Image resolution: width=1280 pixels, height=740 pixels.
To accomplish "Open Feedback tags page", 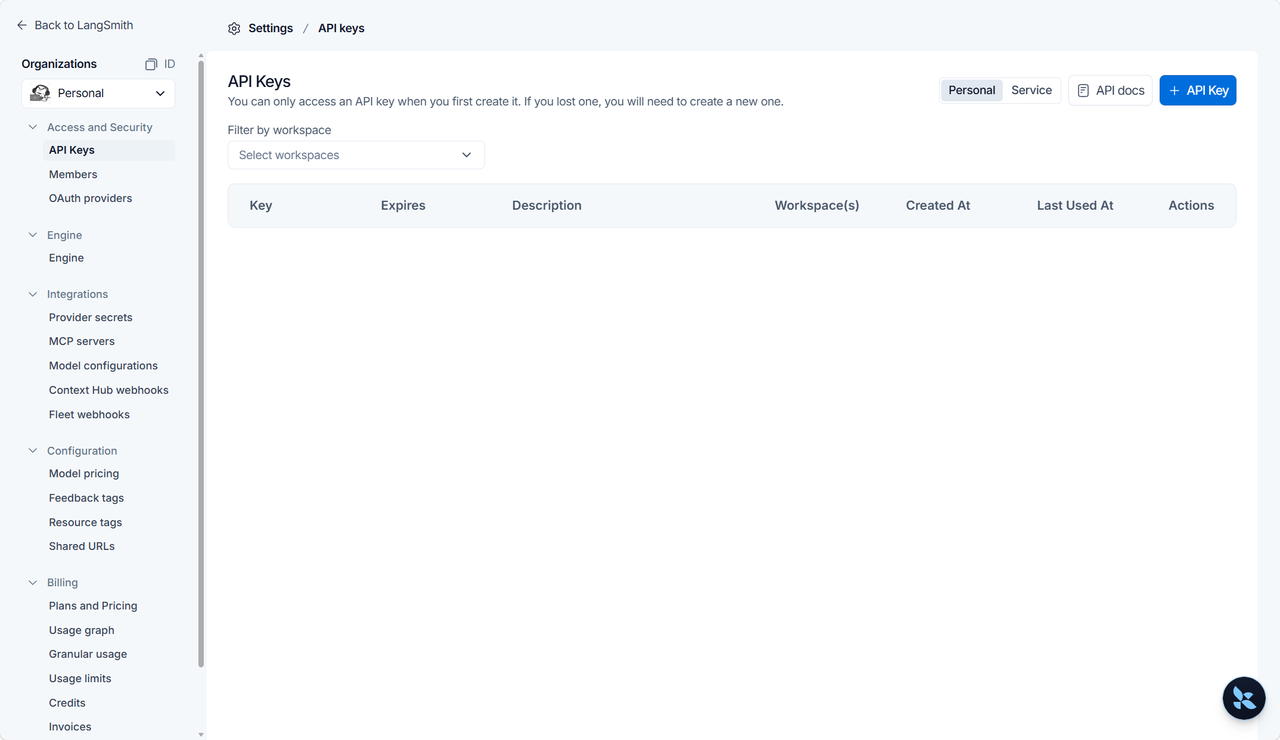I will pos(86,498).
